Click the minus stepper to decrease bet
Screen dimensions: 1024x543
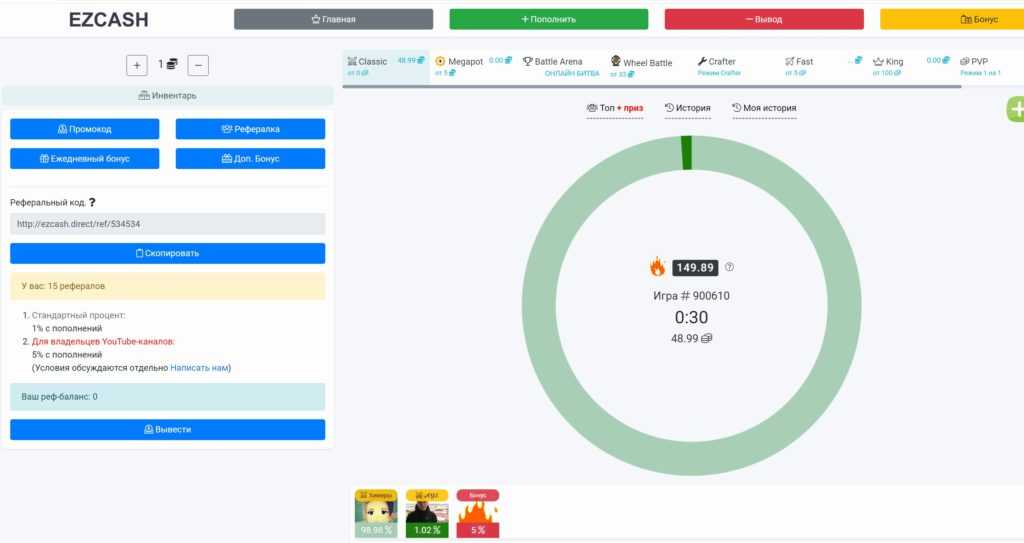(x=198, y=65)
